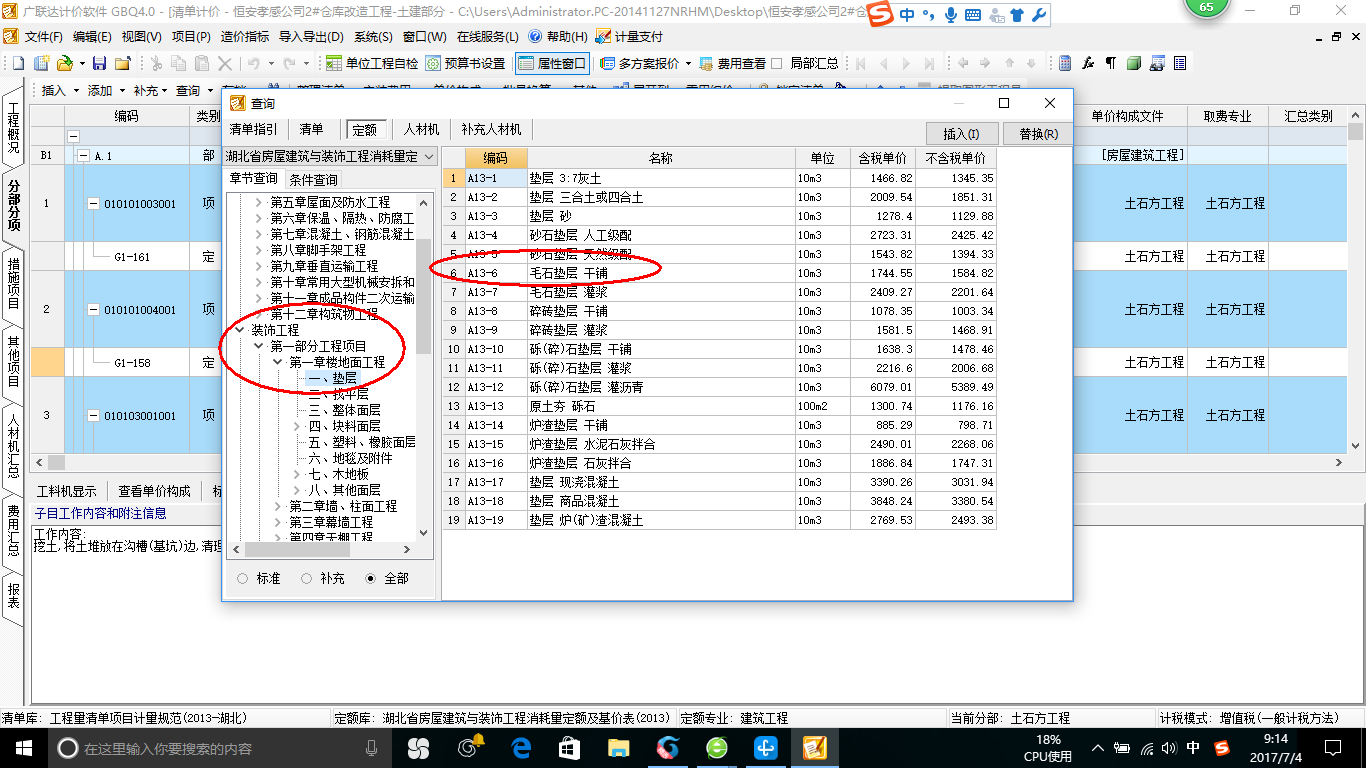This screenshot has width=1366, height=768.
Task: Select the 标准 radio button
Action: point(243,578)
